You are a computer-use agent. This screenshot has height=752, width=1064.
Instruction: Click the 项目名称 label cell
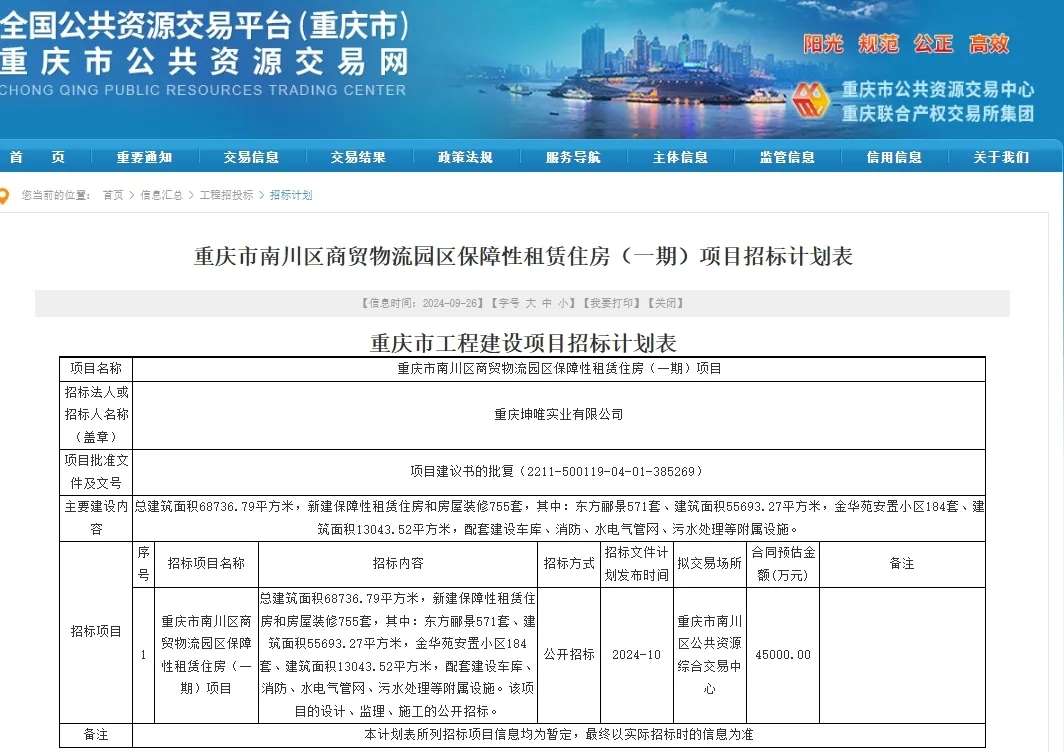pos(96,369)
